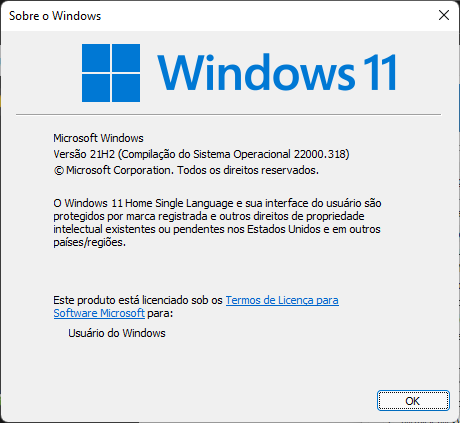The width and height of the screenshot is (460, 423).
Task: Open the Termos de Licença para link
Action: pyautogui.click(x=282, y=300)
